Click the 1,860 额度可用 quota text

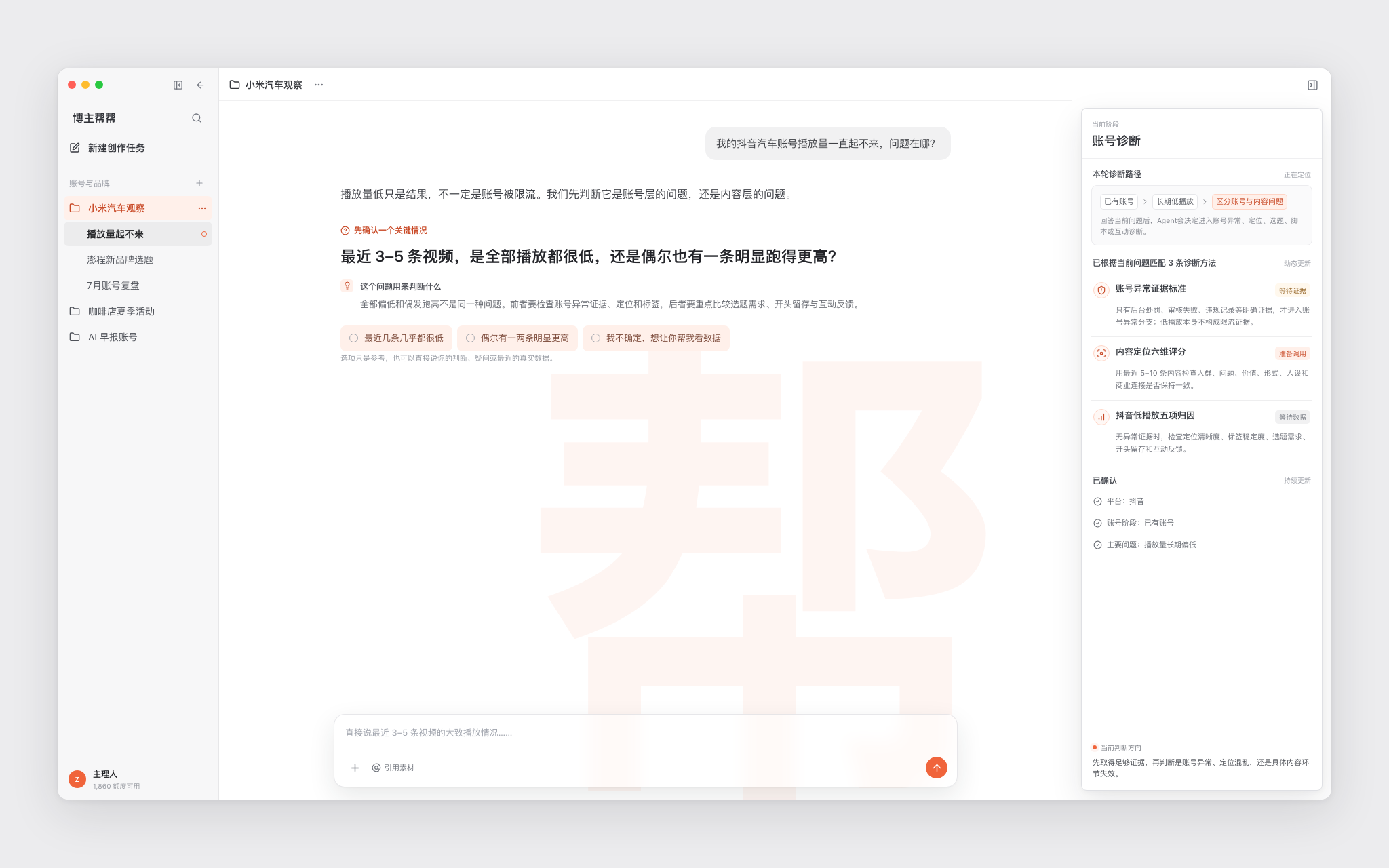point(116,786)
